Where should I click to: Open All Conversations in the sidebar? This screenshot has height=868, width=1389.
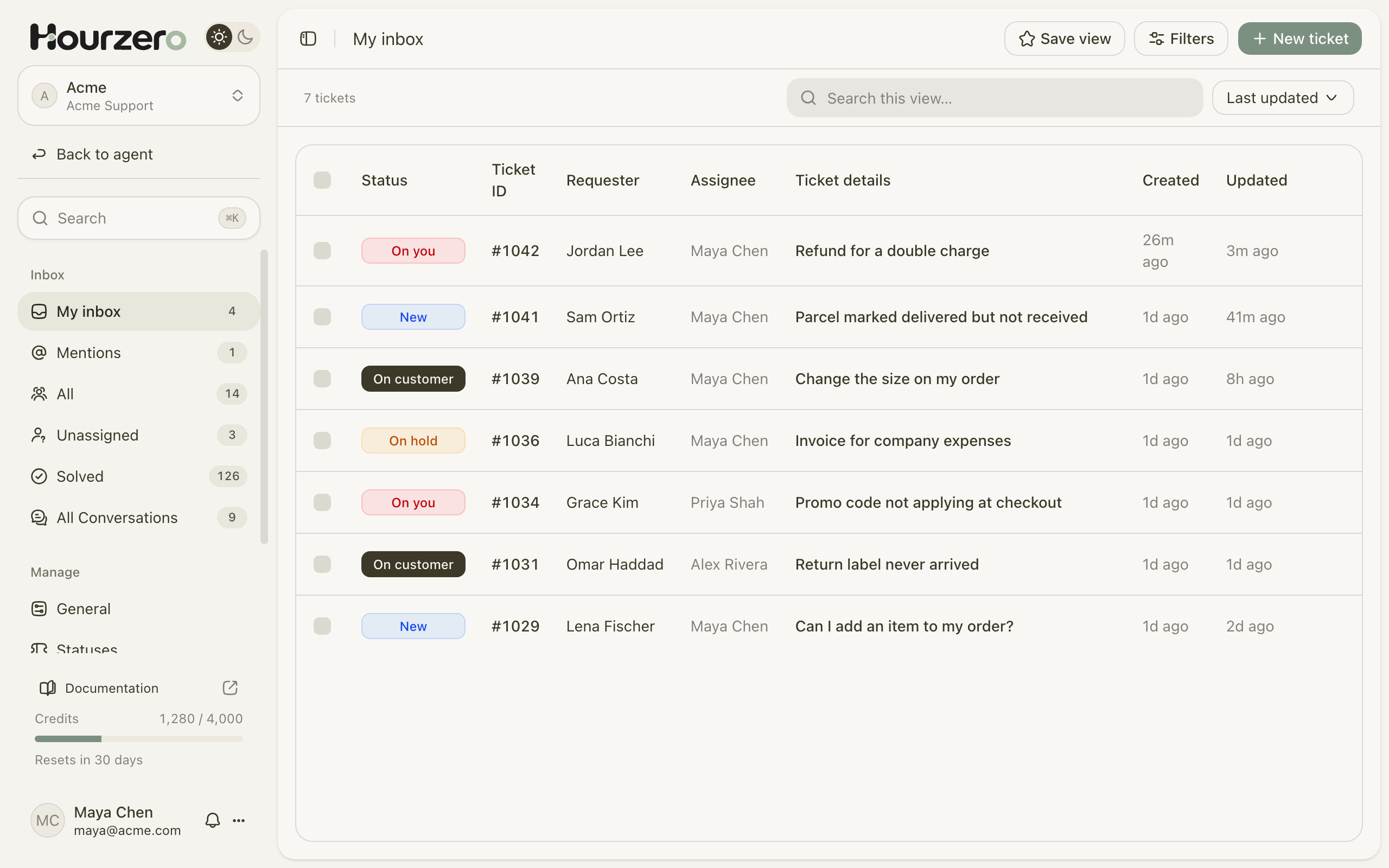[139, 518]
